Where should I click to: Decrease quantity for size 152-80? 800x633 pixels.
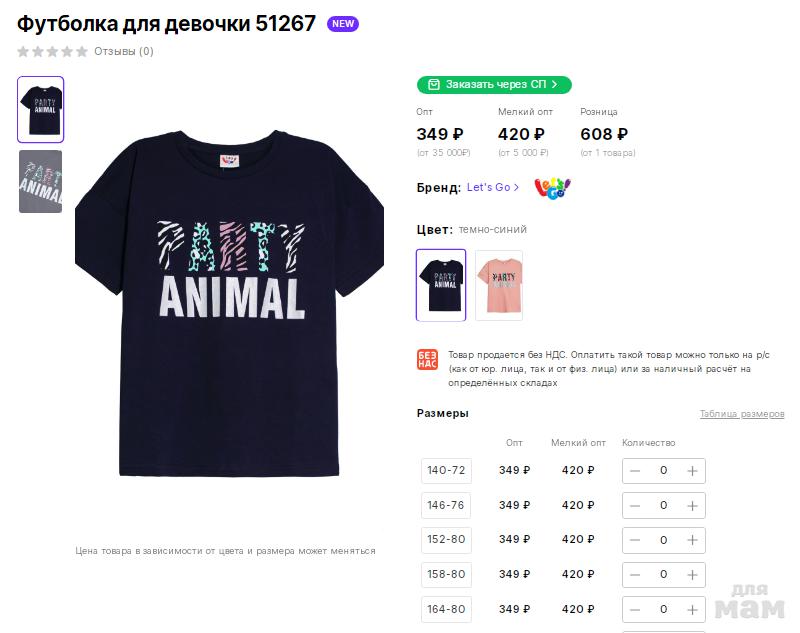pos(635,540)
